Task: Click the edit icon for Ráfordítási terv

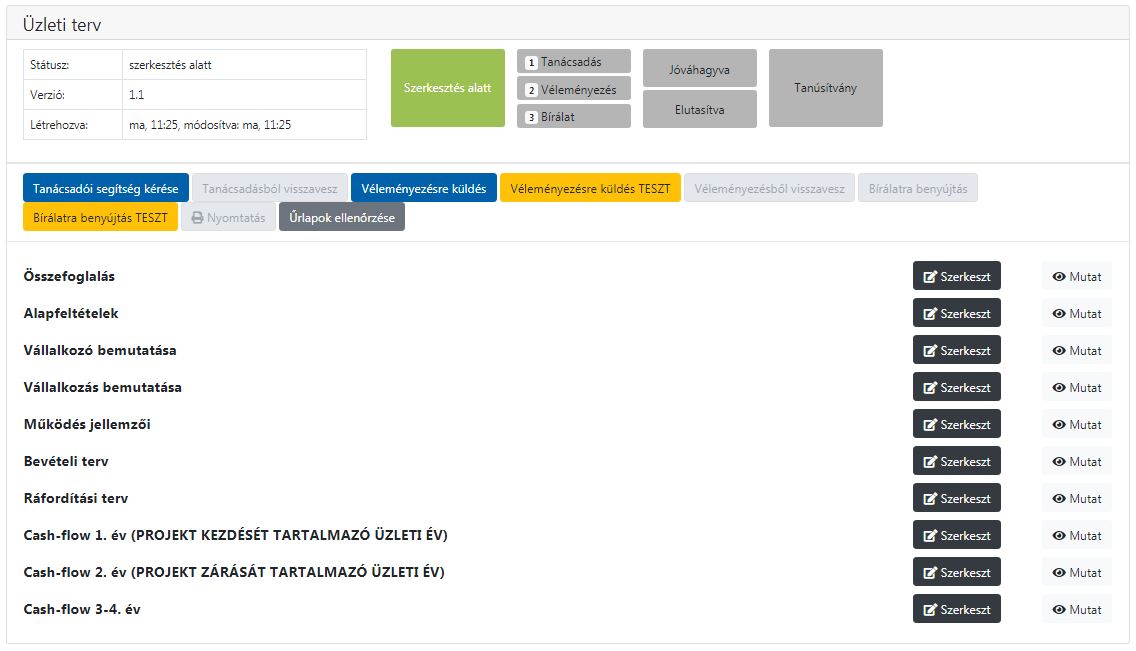Action: 930,499
